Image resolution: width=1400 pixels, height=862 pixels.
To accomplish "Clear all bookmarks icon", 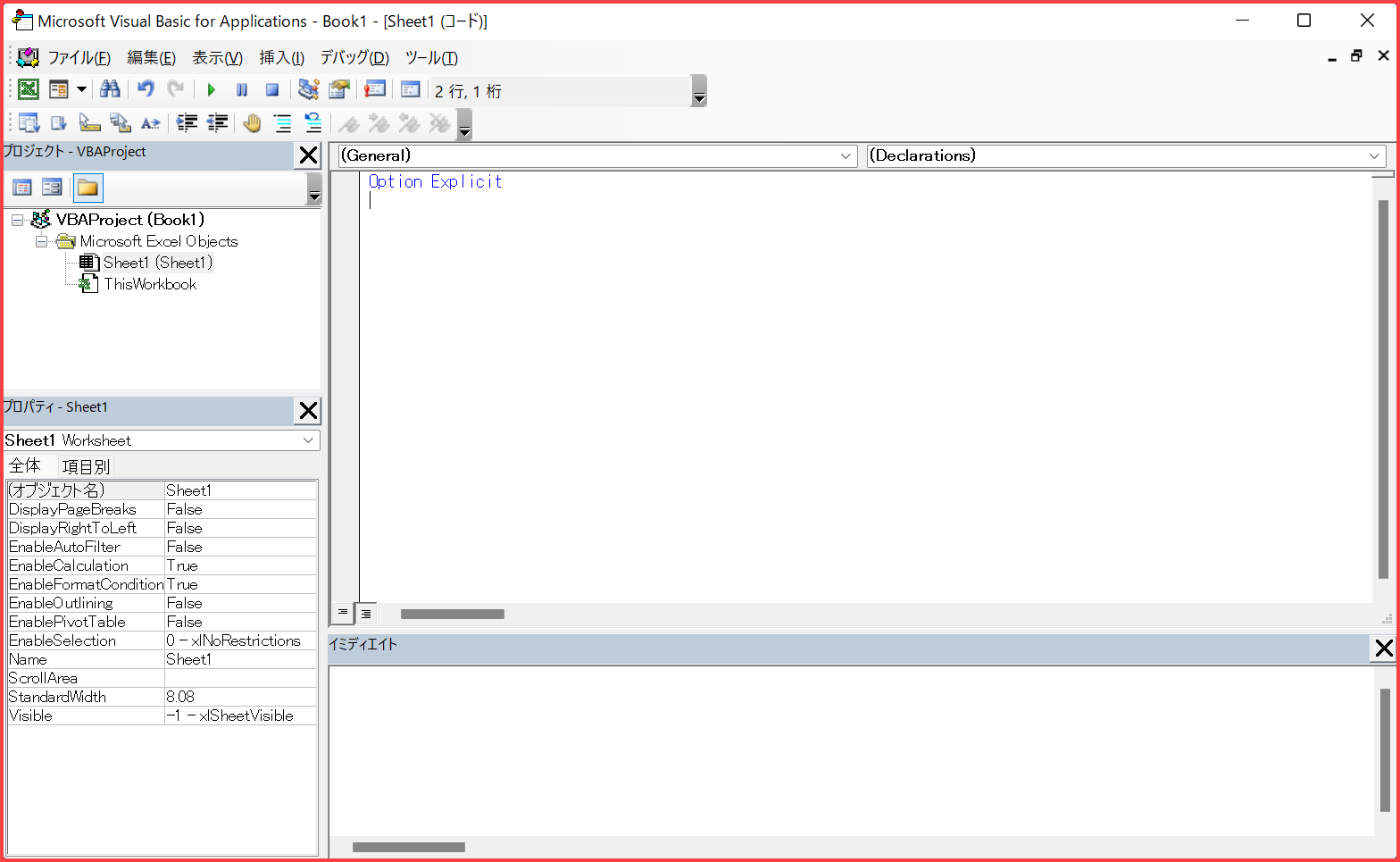I will [439, 123].
